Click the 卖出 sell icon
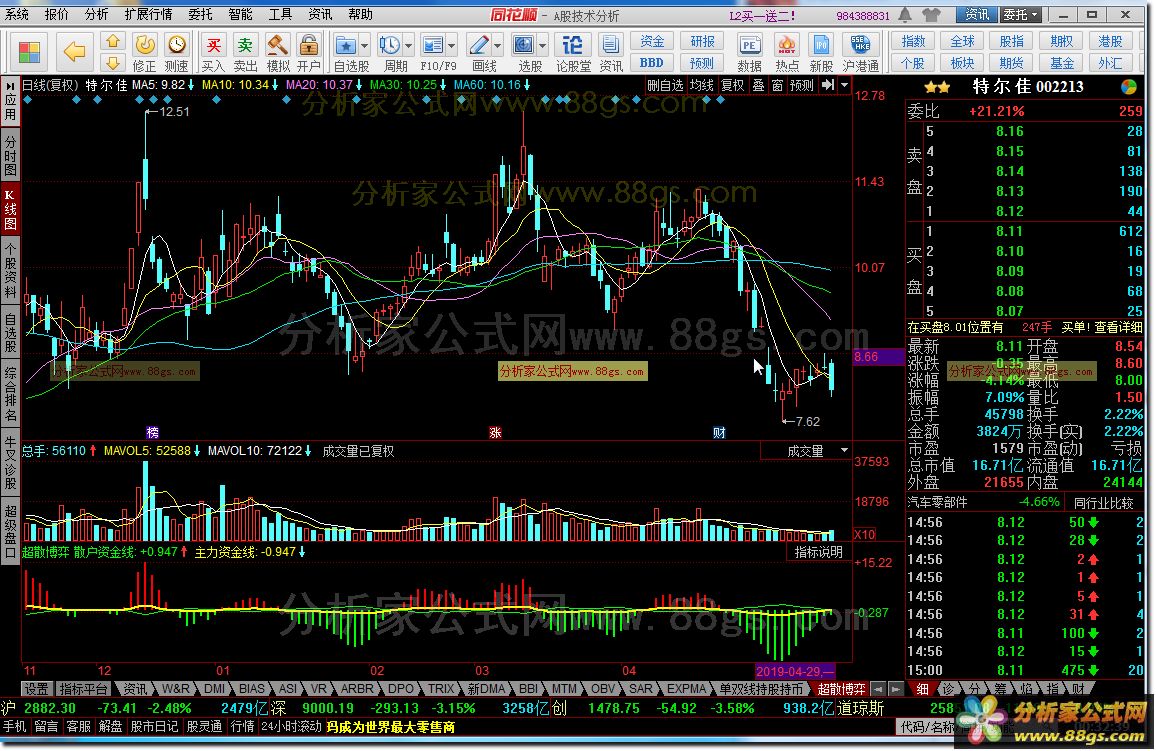This screenshot has width=1156, height=751. pos(245,53)
